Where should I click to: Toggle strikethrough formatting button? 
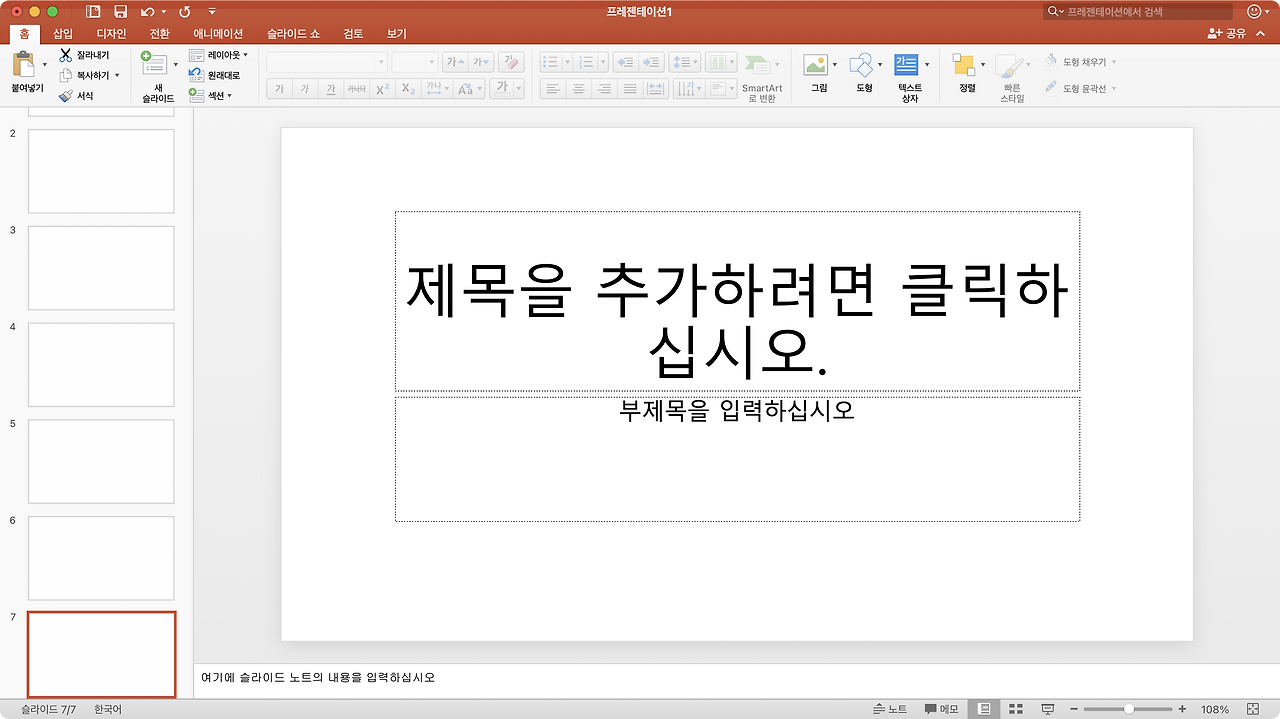click(x=357, y=89)
